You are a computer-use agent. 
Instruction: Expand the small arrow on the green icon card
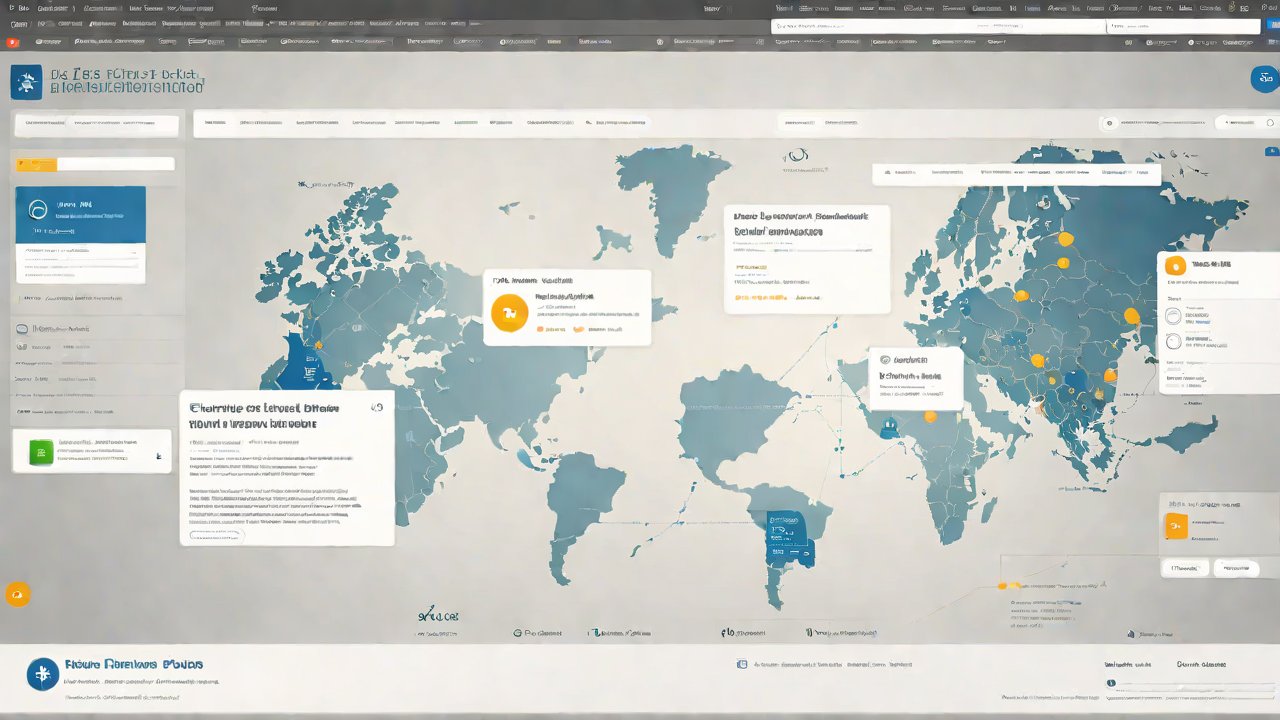[159, 454]
